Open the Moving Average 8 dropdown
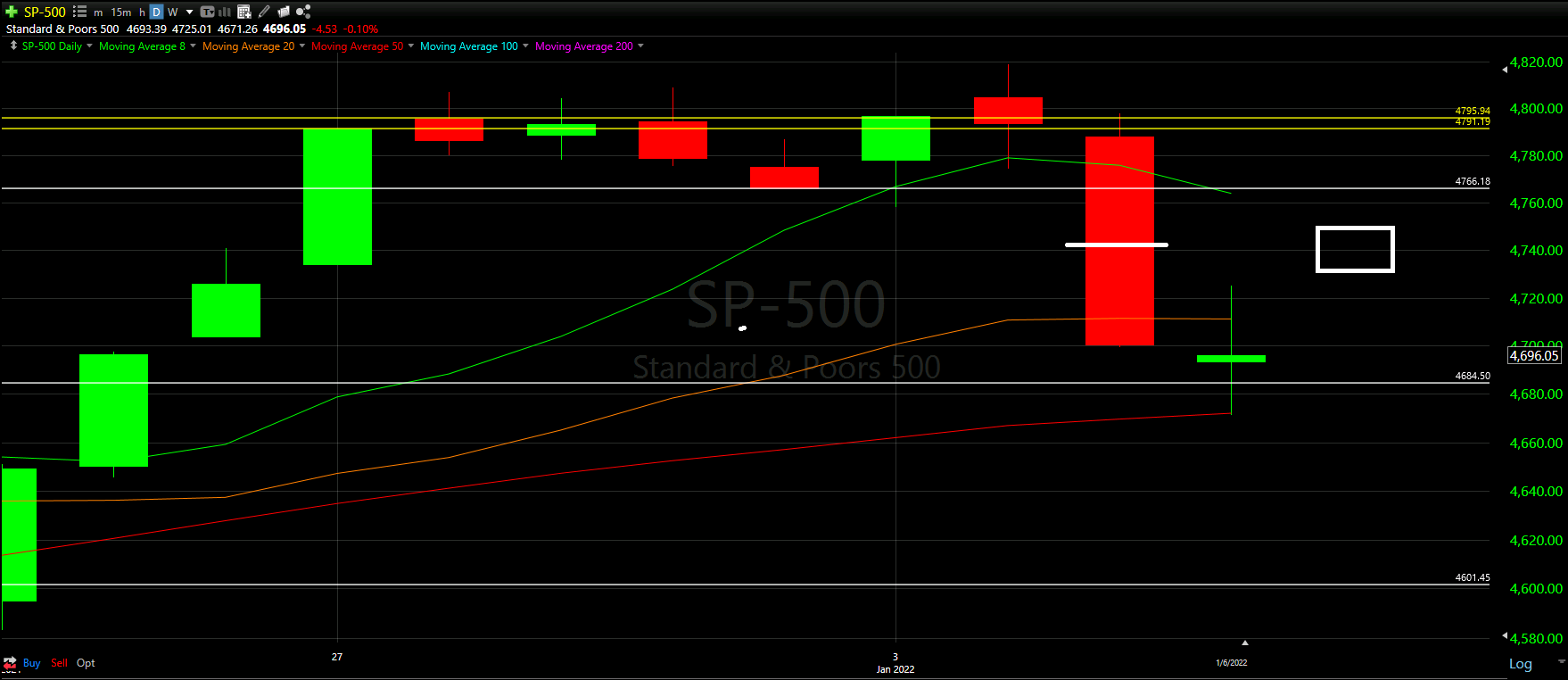This screenshot has width=1568, height=680. pos(193,46)
